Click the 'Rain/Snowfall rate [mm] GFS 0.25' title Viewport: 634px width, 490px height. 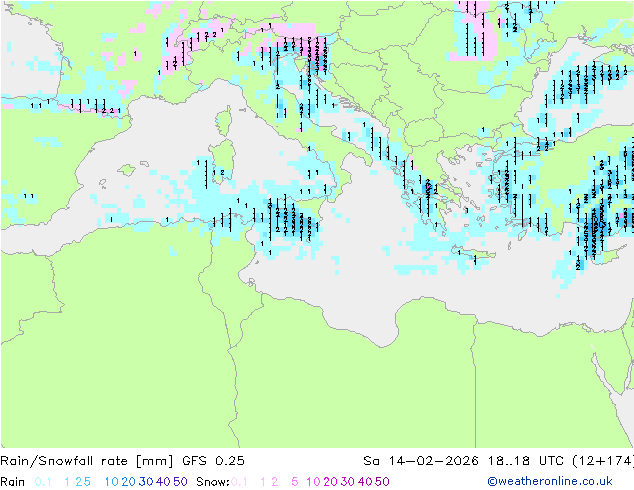[x=122, y=461]
